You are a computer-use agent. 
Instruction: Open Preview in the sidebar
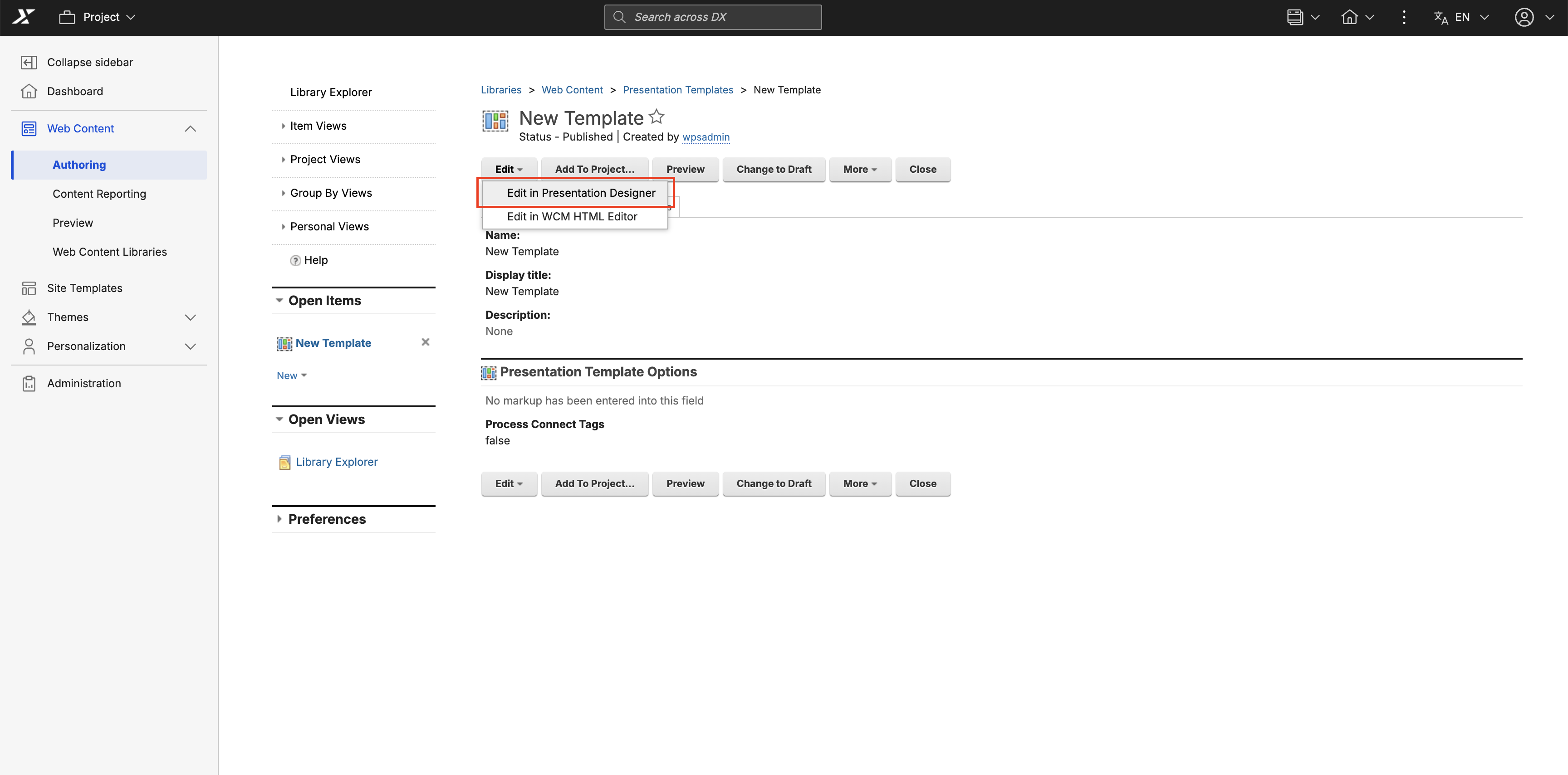(73, 223)
